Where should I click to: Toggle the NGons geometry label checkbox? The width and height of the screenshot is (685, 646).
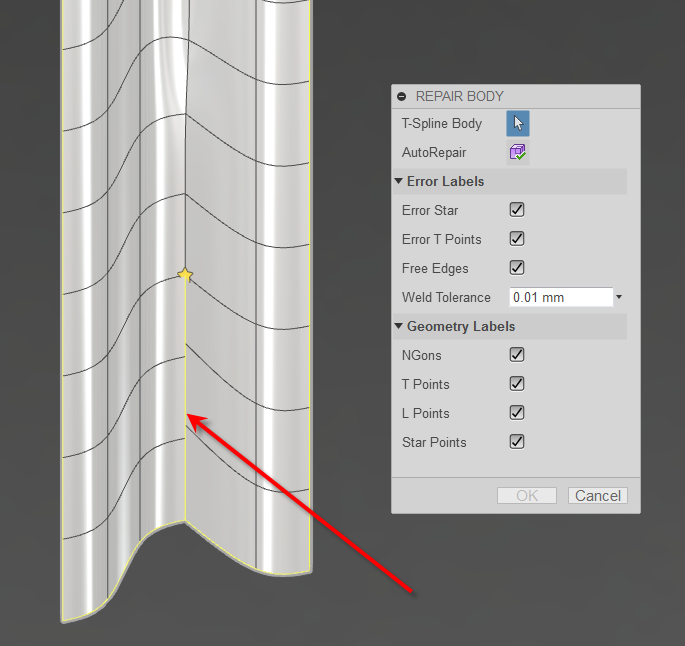tap(517, 355)
